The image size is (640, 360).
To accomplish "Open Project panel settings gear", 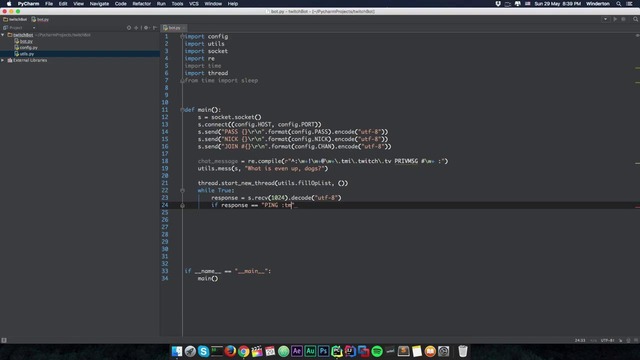I will pyautogui.click(x=146, y=28).
